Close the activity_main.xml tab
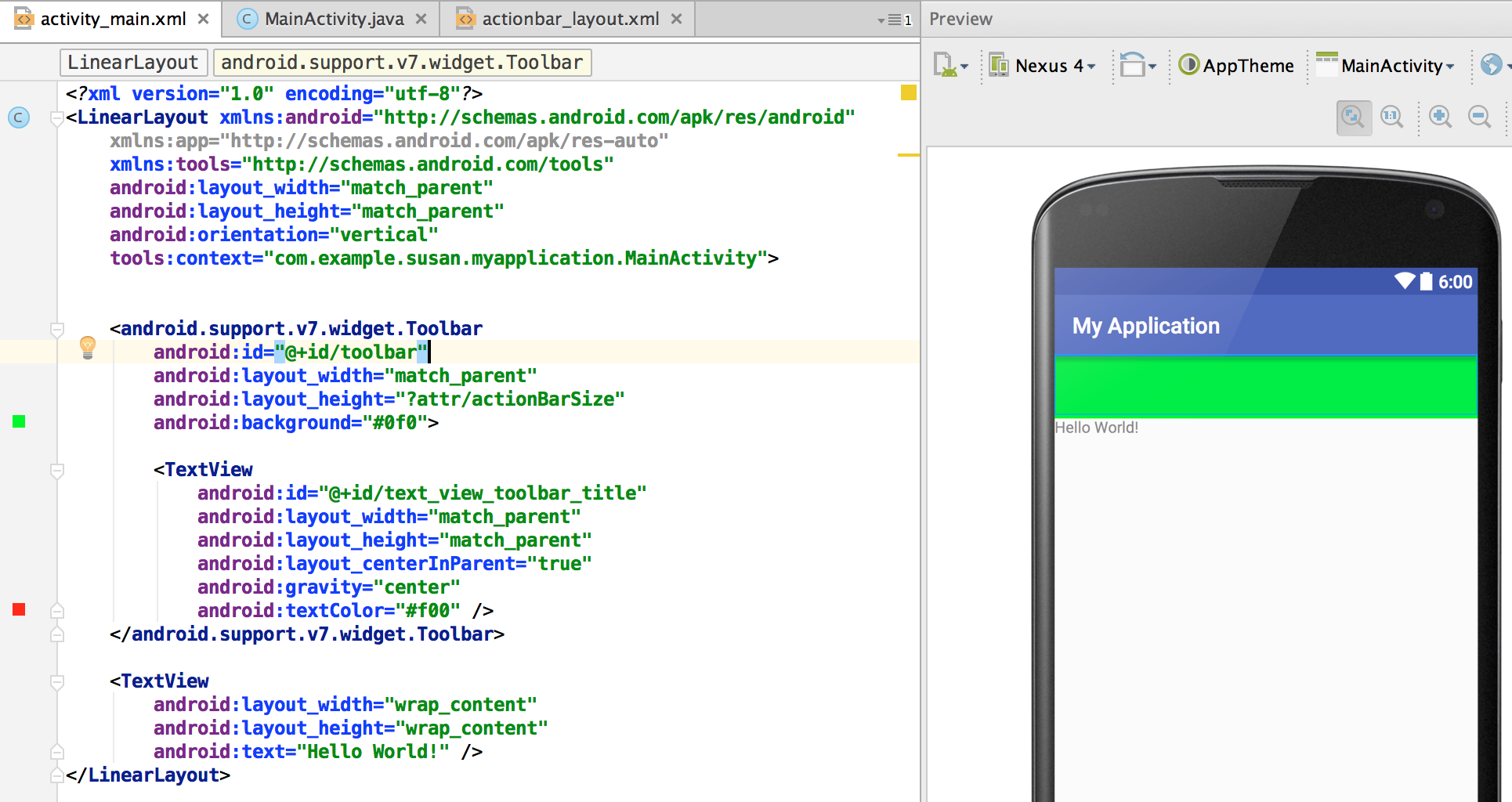 tap(204, 19)
